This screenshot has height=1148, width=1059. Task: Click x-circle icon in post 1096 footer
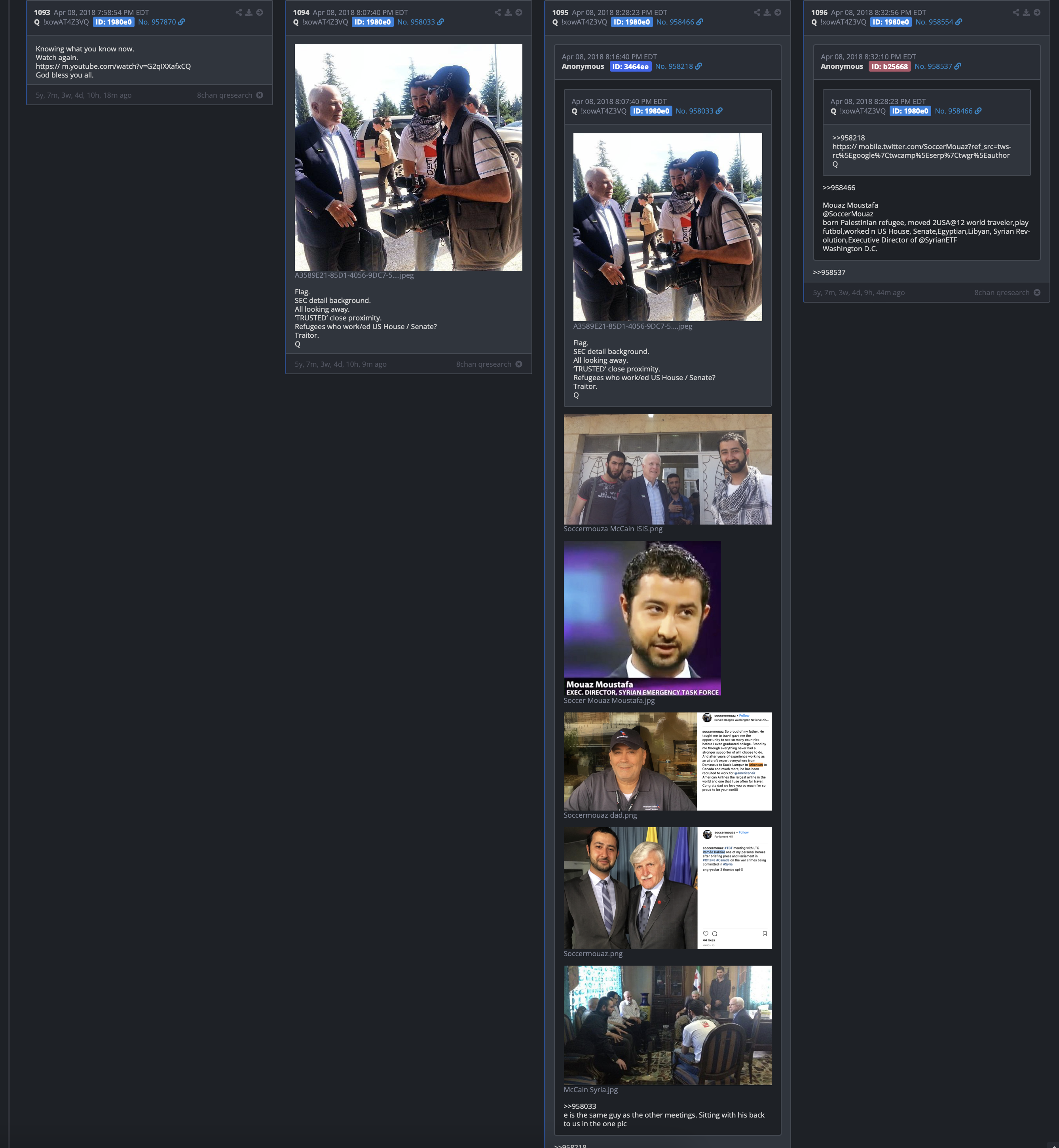point(1037,293)
